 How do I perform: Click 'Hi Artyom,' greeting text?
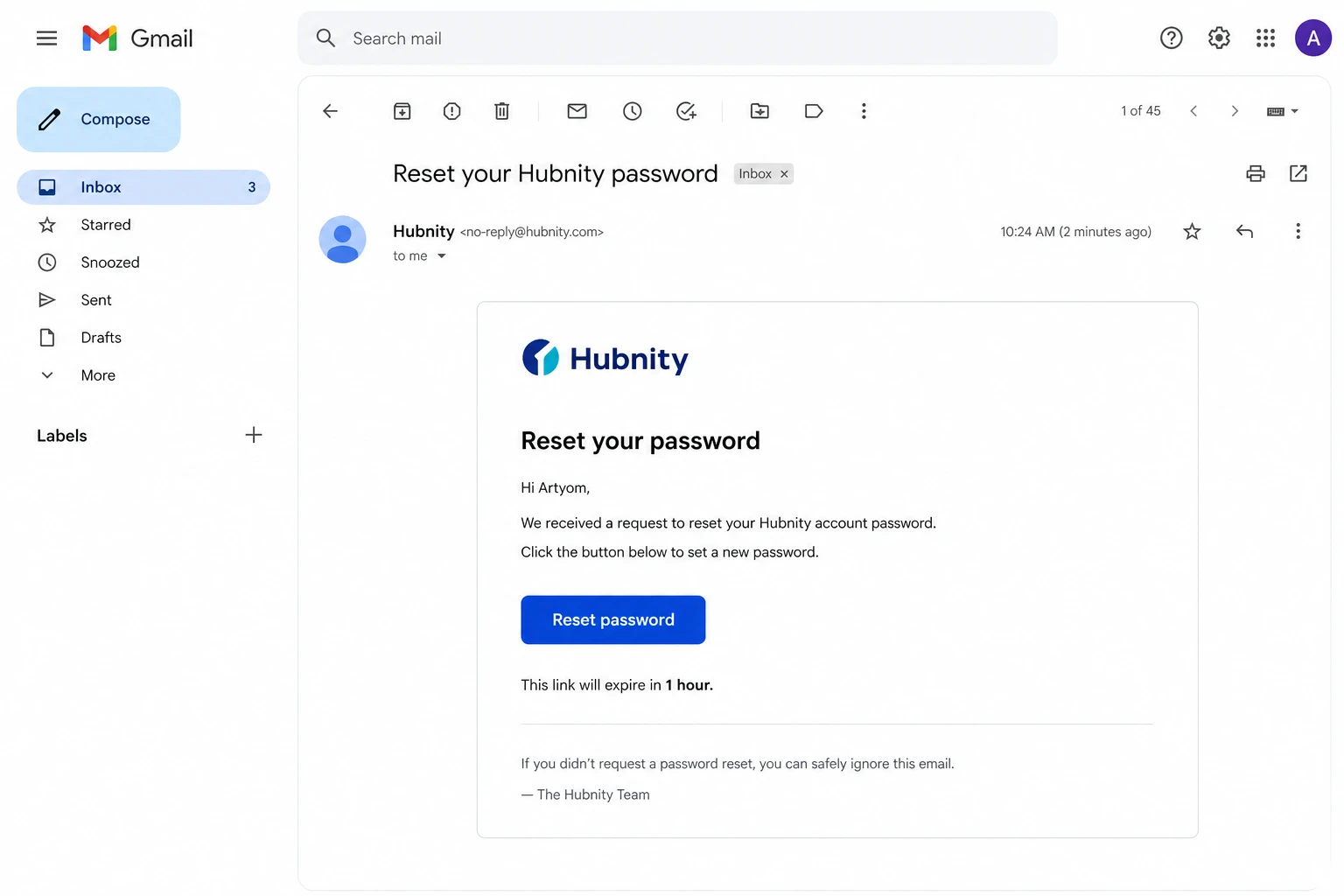tap(556, 487)
